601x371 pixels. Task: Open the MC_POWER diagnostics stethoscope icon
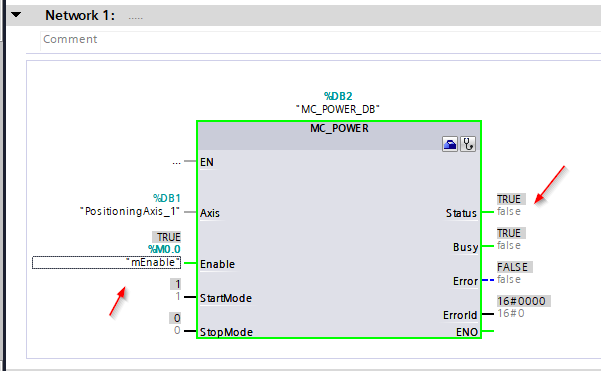click(468, 144)
